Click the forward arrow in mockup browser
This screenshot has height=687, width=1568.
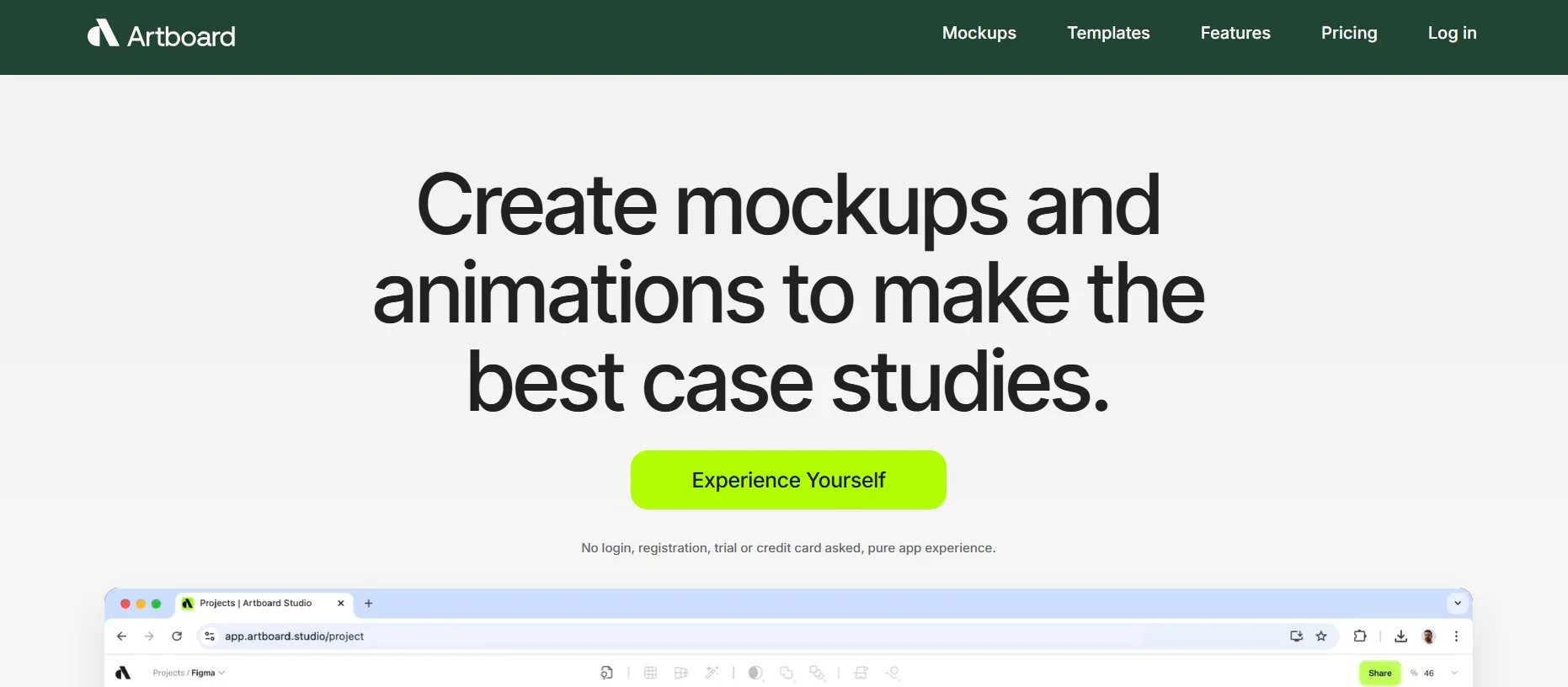(x=149, y=636)
